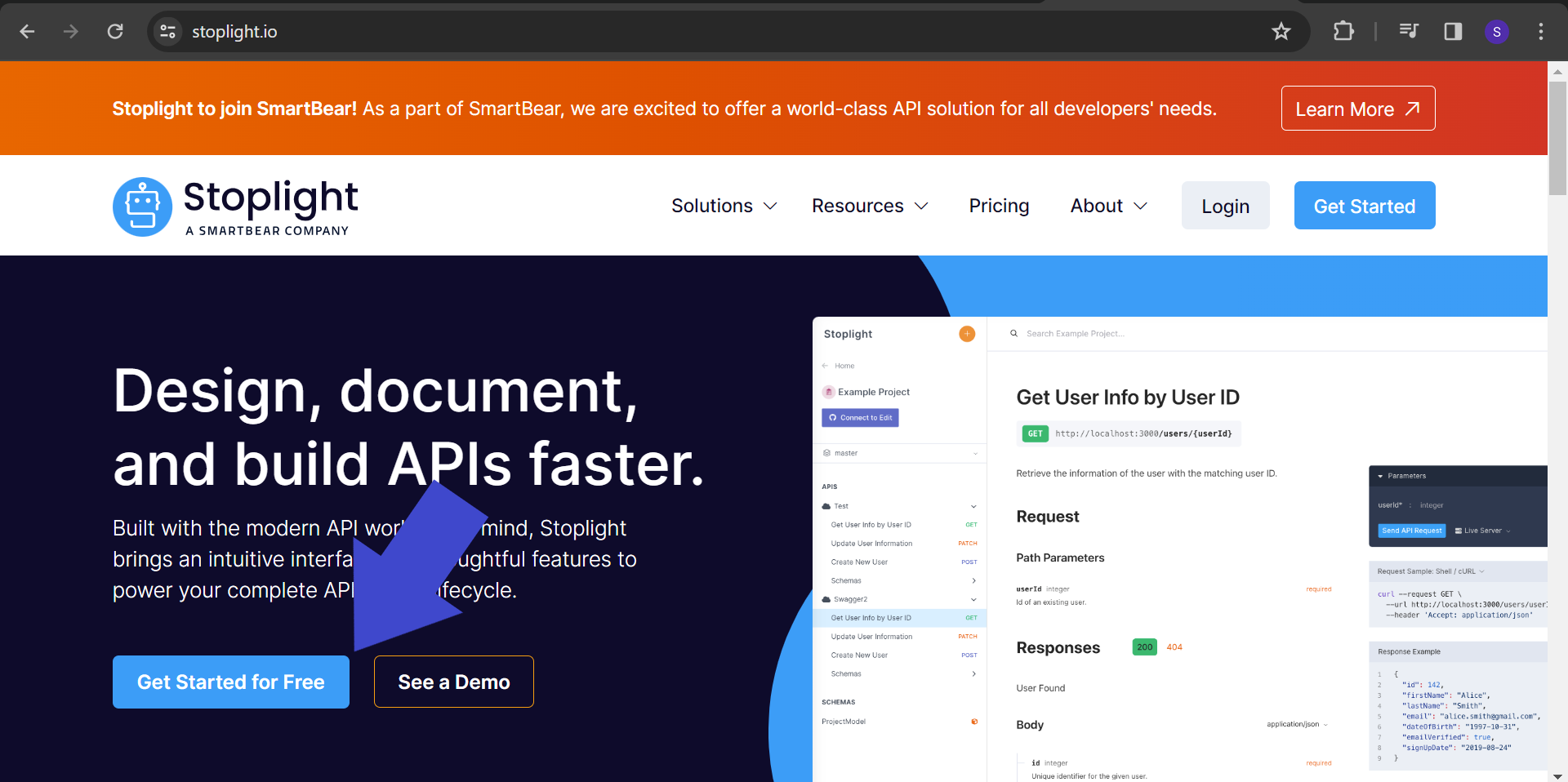The height and width of the screenshot is (782, 1568).
Task: Collapse the Parameters panel
Action: point(1401,476)
